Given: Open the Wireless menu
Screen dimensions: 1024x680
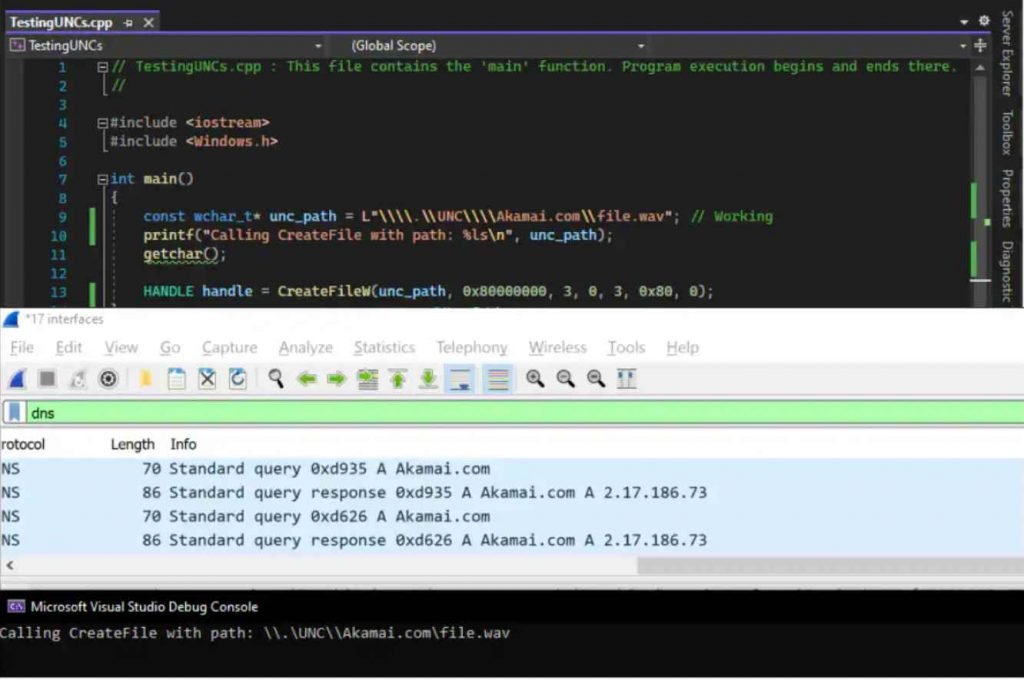Looking at the screenshot, I should 557,348.
